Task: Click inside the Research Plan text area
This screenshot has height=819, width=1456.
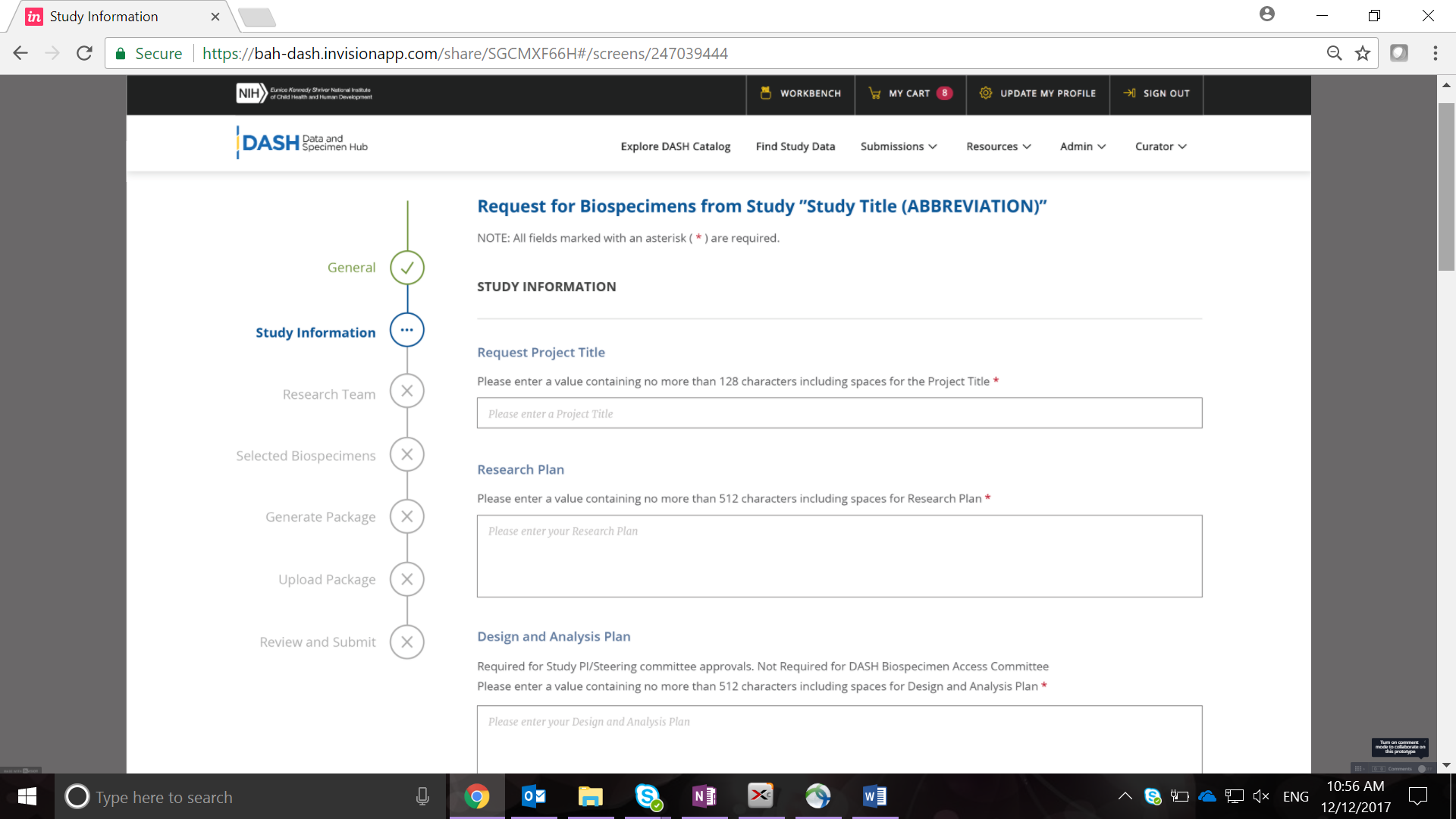Action: click(x=839, y=556)
